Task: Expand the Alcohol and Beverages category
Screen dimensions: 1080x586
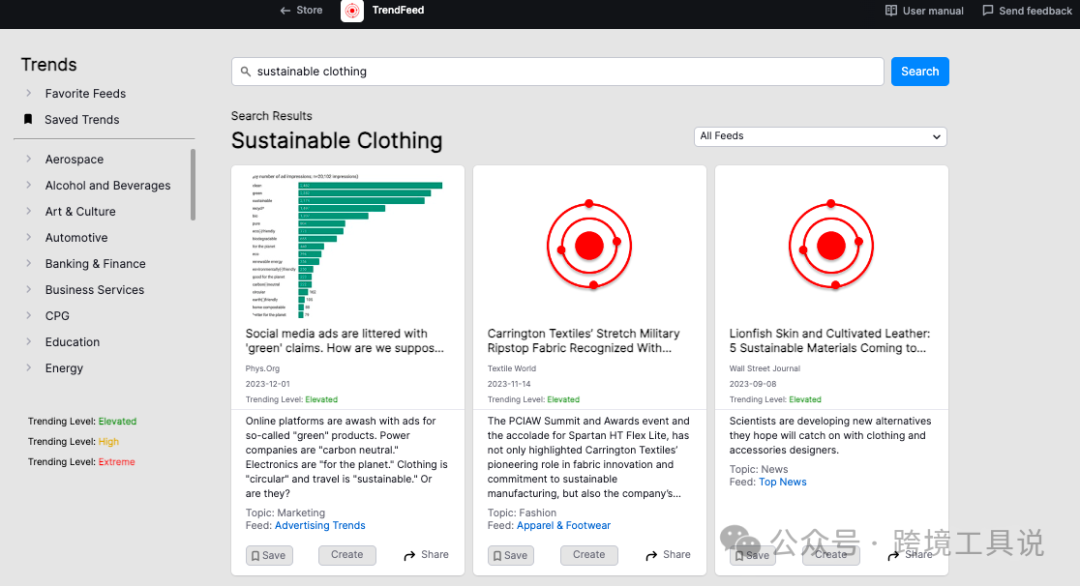Action: 28,185
